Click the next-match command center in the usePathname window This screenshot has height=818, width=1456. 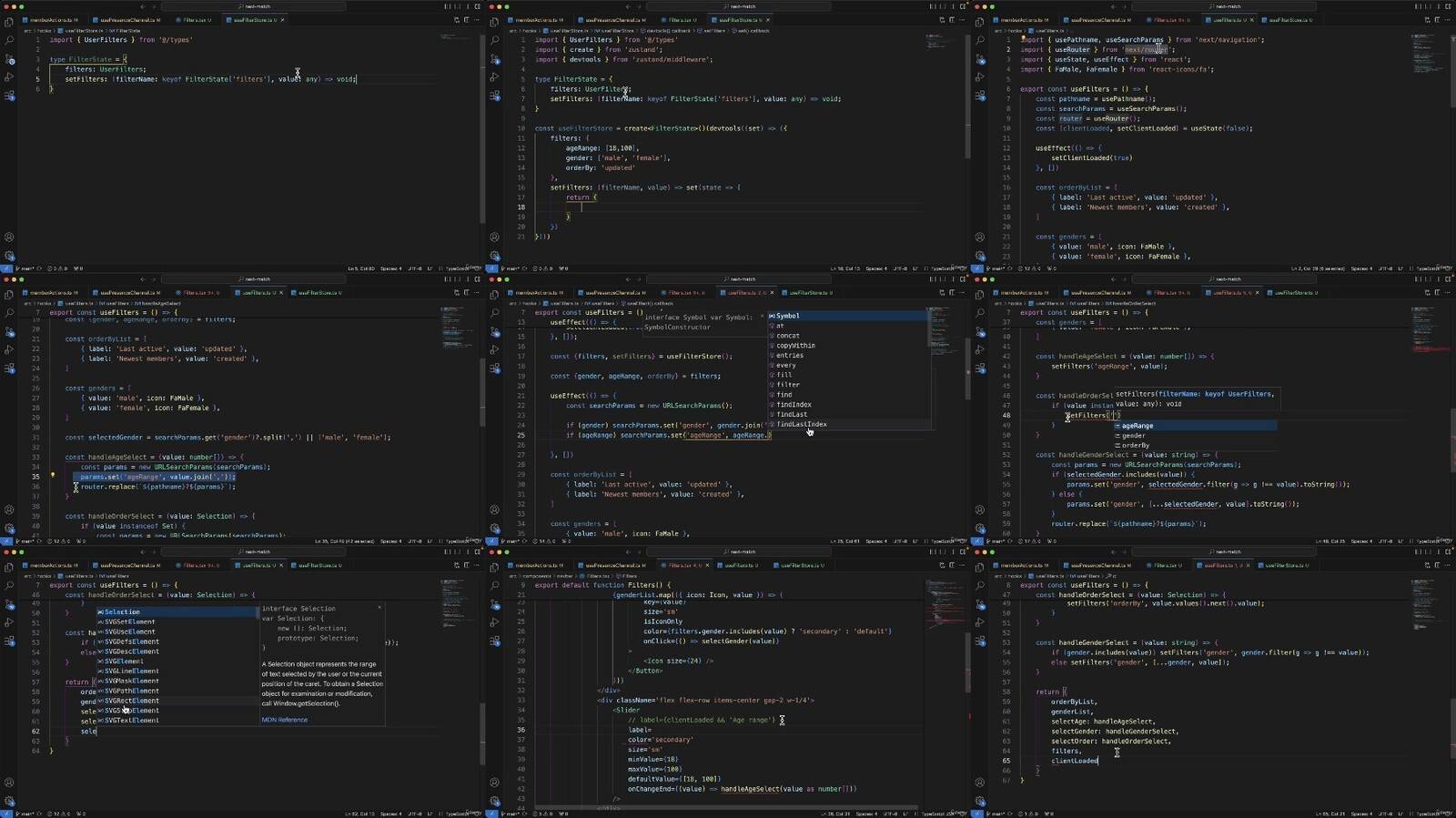click(x=1227, y=6)
